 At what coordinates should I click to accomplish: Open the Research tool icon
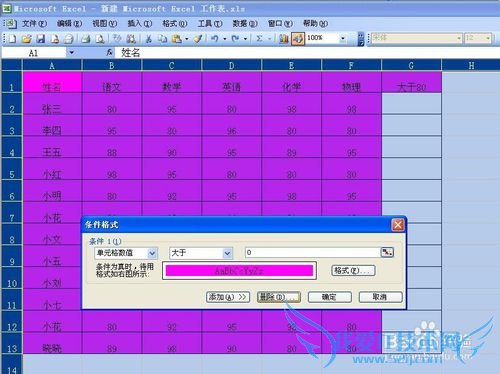[x=131, y=39]
